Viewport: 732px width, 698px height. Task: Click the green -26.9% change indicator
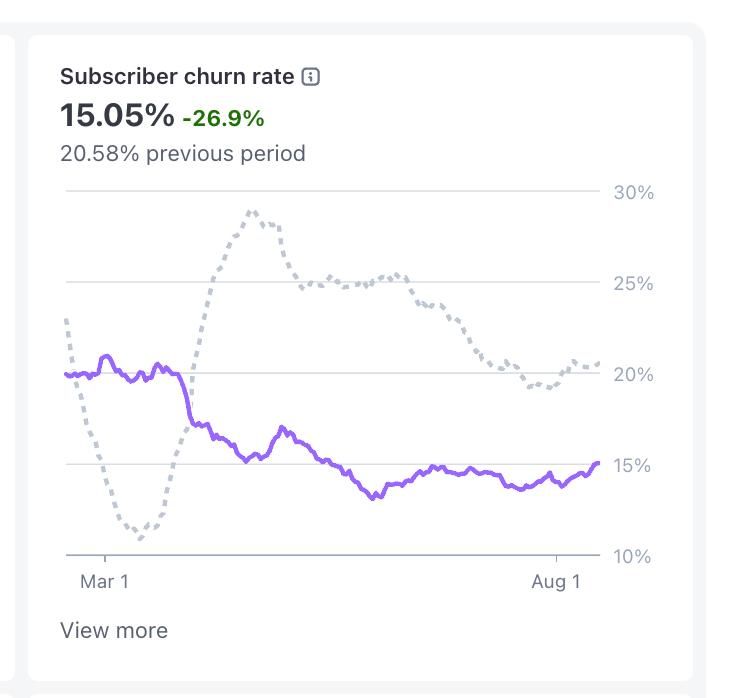pos(223,118)
